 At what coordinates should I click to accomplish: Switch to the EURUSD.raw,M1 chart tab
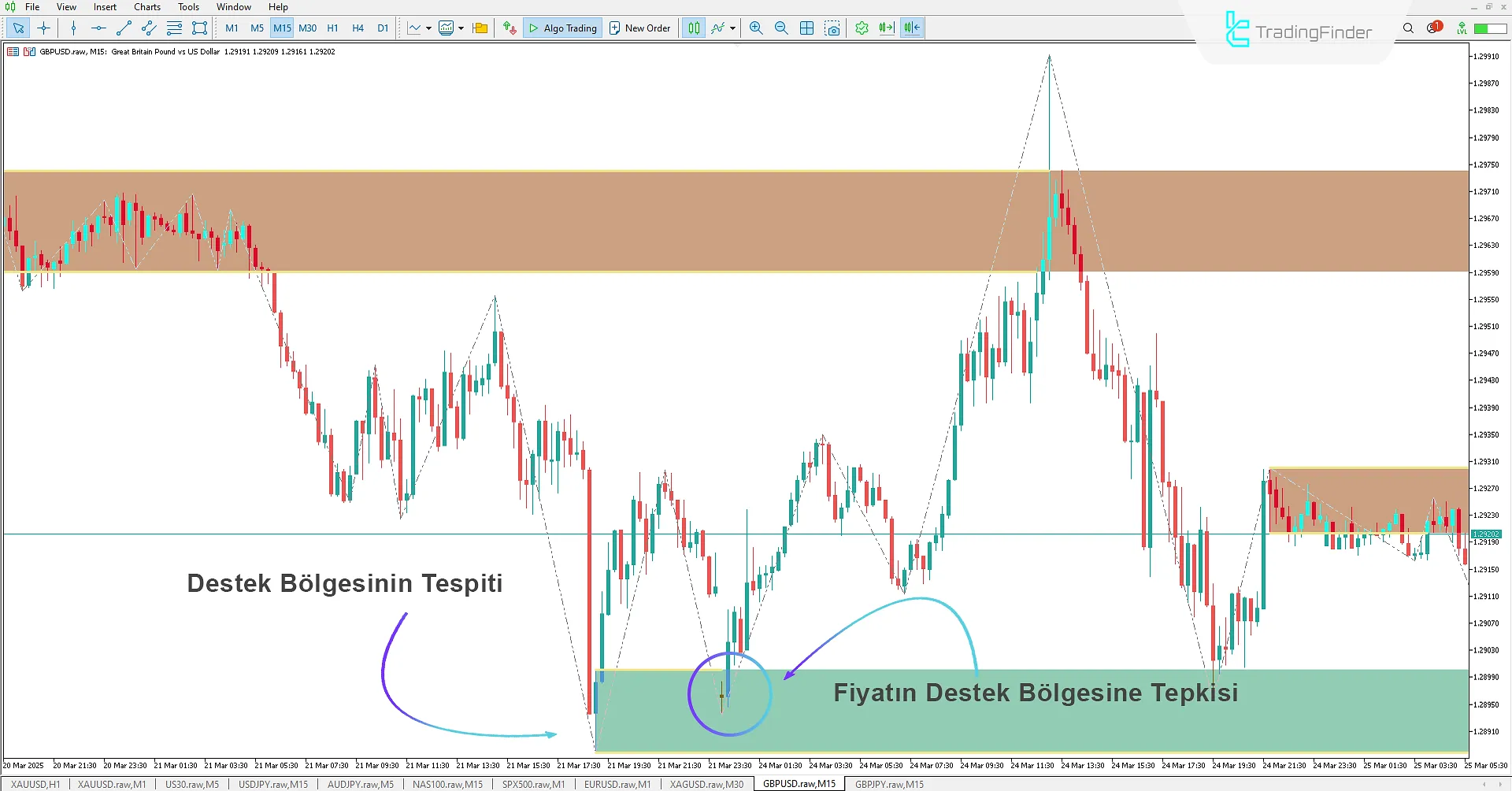click(617, 784)
